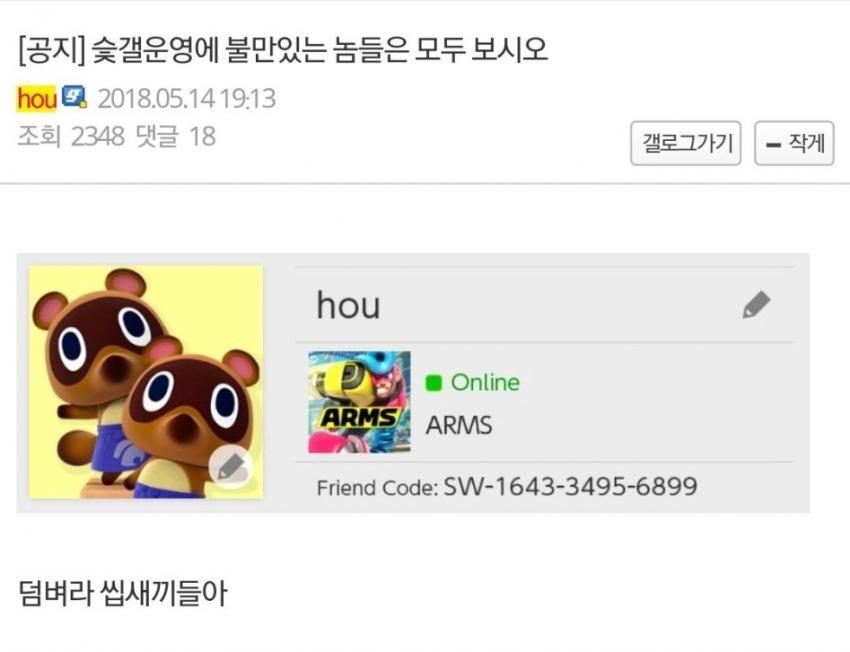Select the Timmy and Tommy profile picture
This screenshot has height=652, width=850.
coord(146,382)
